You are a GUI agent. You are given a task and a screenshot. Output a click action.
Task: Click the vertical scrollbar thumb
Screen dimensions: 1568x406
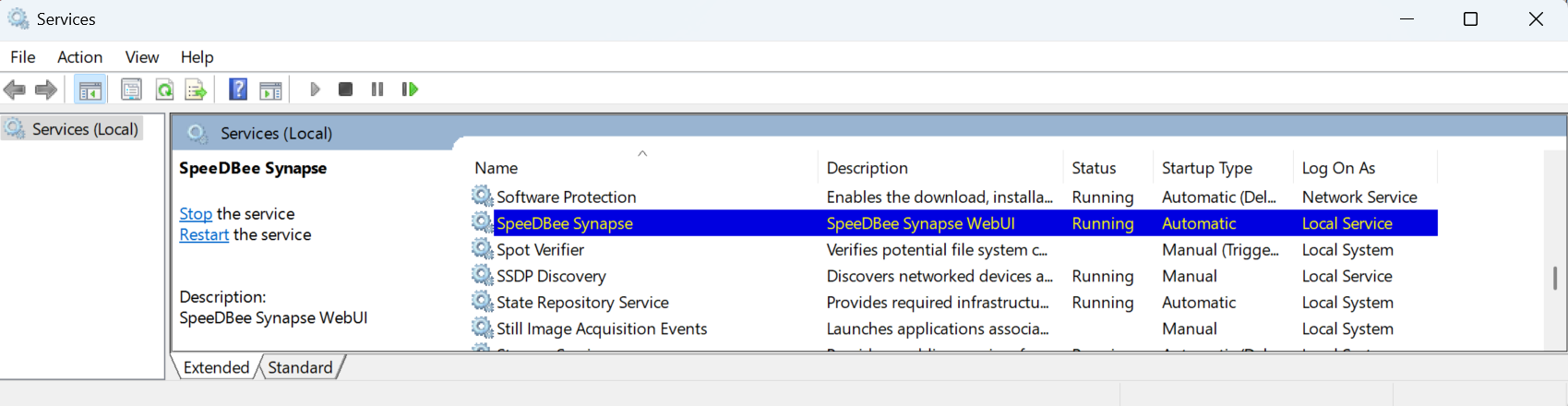point(1555,278)
